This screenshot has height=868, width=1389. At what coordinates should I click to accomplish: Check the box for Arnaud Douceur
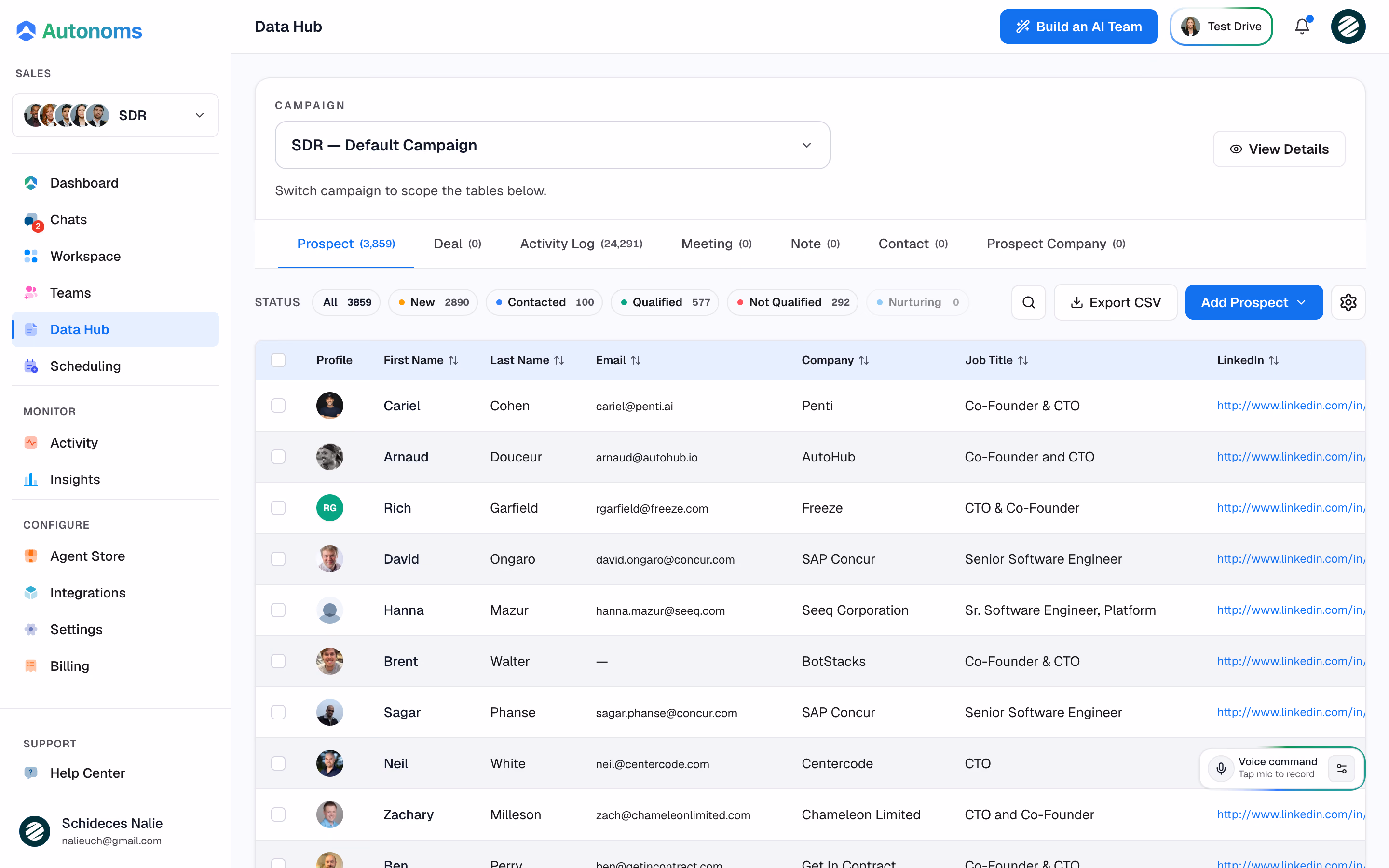(x=278, y=456)
